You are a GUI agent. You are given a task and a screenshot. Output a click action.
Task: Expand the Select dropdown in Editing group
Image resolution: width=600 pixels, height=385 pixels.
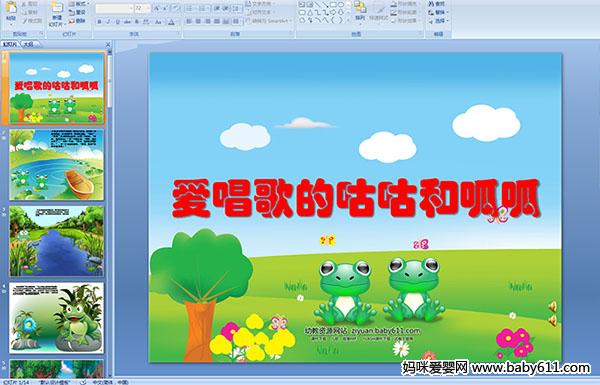(x=439, y=21)
